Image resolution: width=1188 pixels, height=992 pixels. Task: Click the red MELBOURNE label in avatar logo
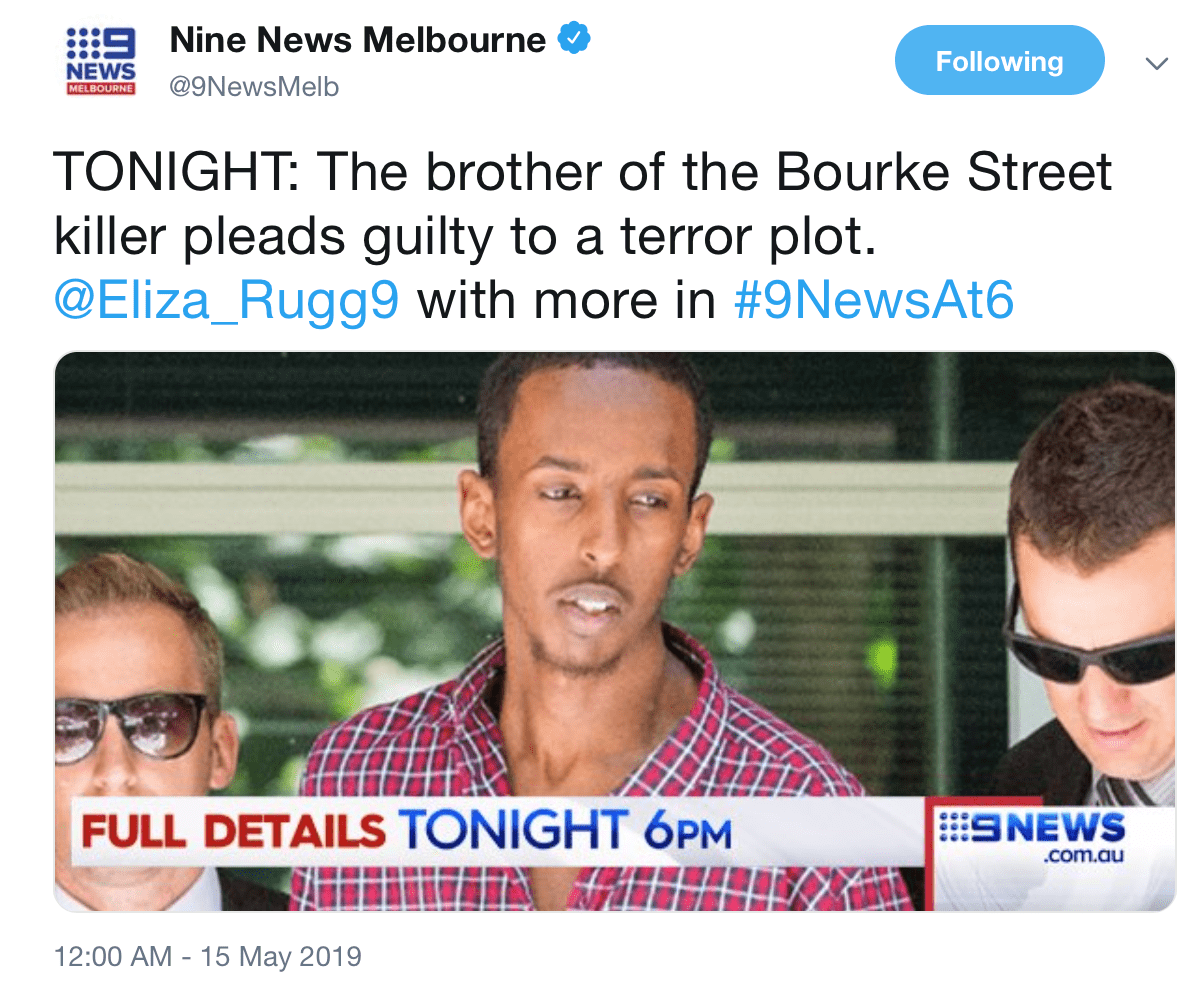[101, 89]
